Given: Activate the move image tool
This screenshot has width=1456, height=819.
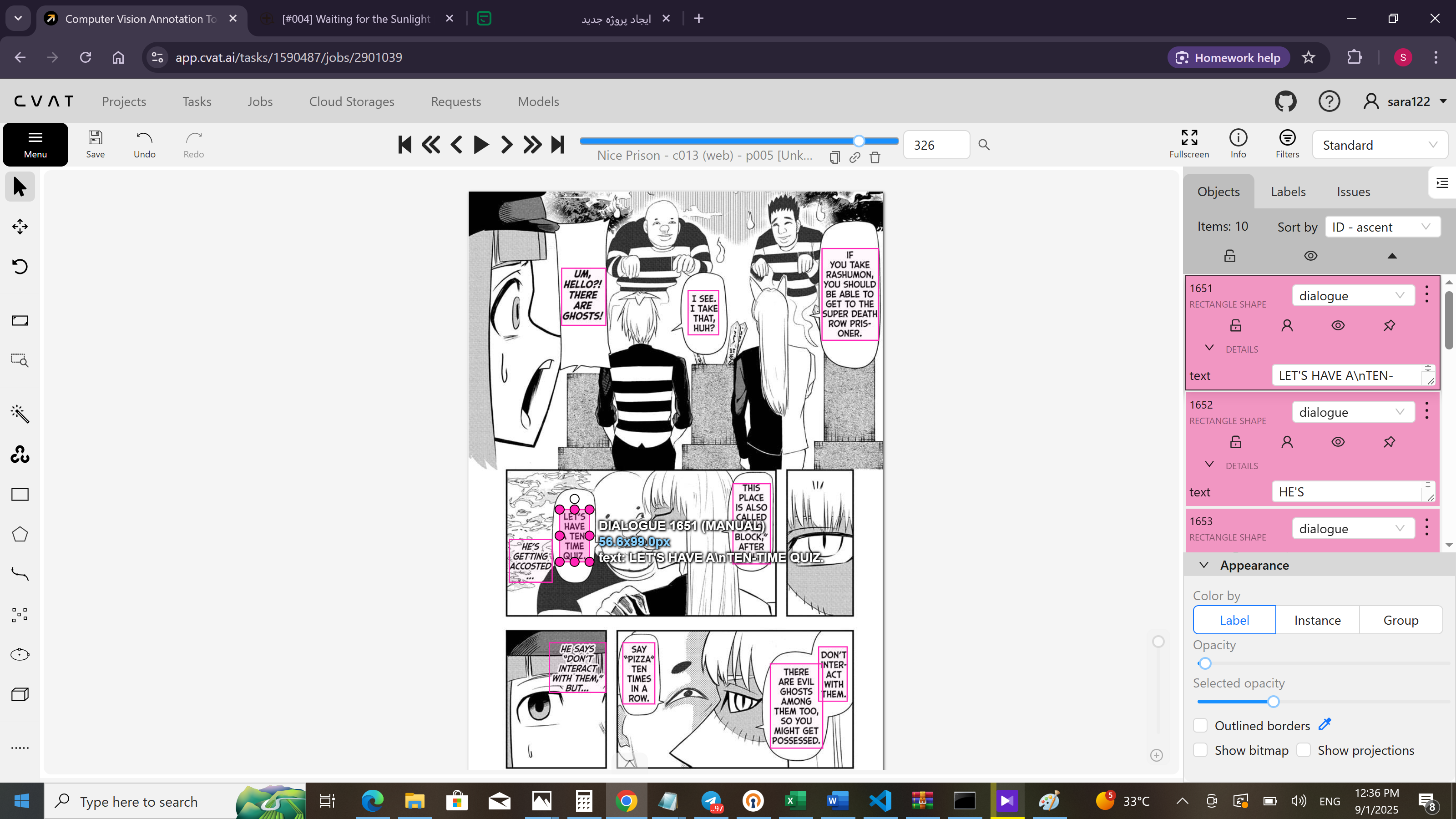Looking at the screenshot, I should 20,227.
